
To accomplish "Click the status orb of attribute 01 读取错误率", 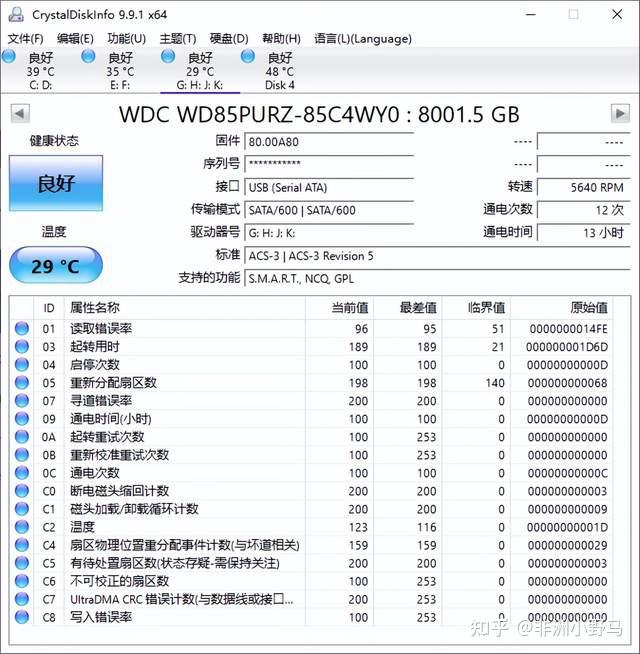I will tap(22, 329).
